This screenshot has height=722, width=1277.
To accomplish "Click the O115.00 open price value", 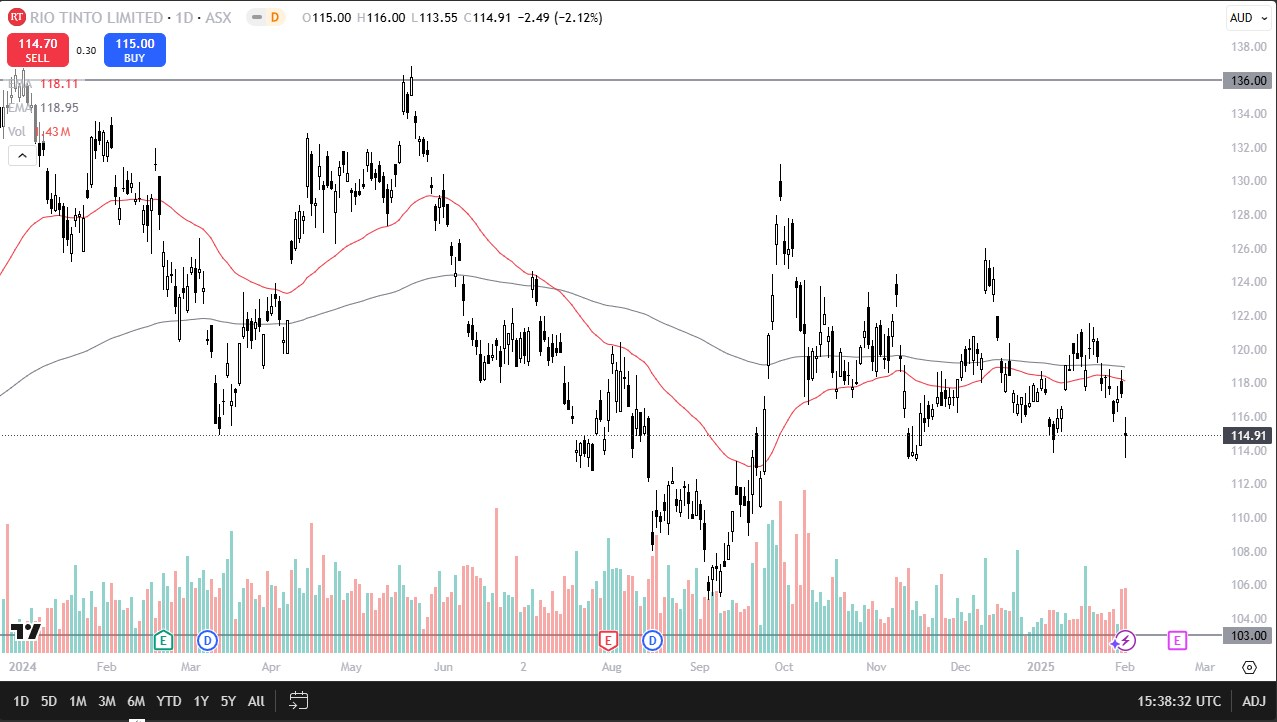I will pos(329,18).
